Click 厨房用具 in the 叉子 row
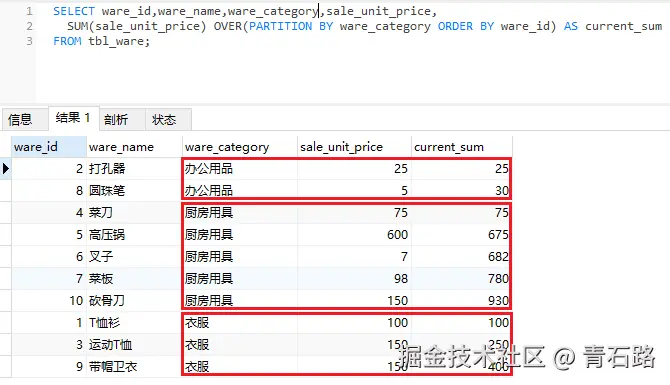The height and width of the screenshot is (385, 670). pos(209,256)
